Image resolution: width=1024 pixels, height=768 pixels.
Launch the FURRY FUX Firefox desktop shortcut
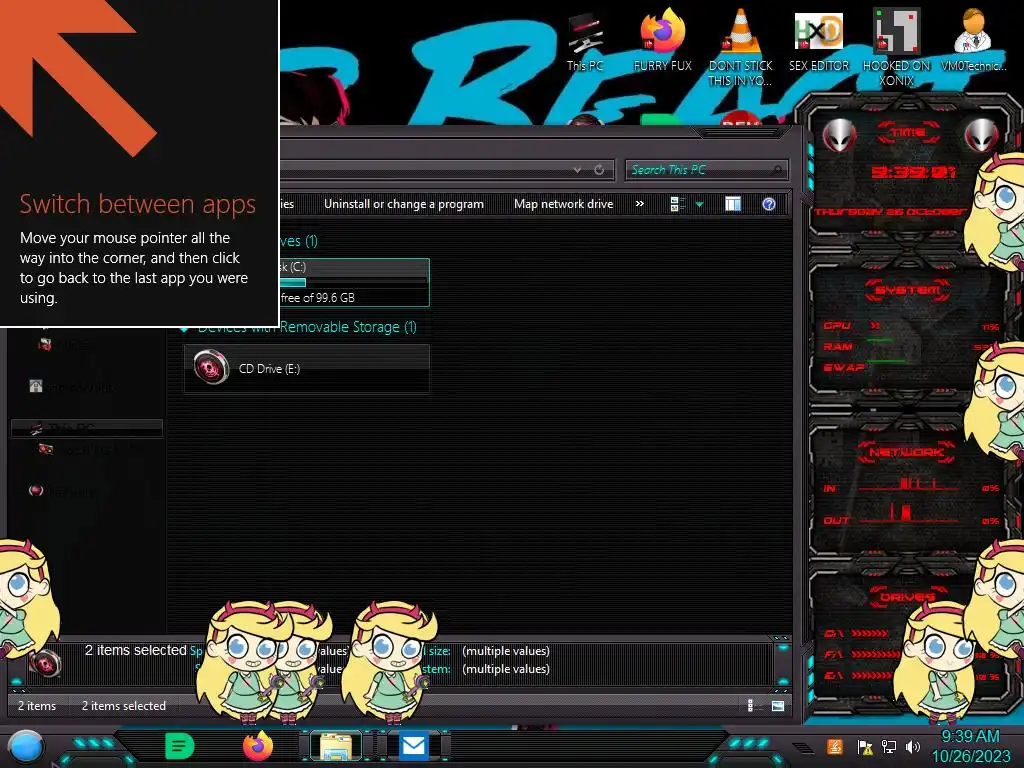pyautogui.click(x=662, y=40)
